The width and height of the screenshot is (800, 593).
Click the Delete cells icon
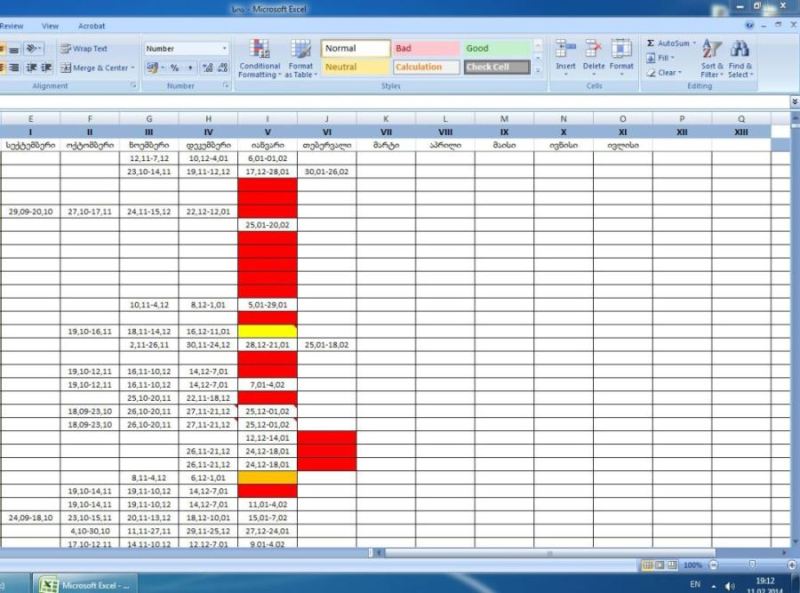593,48
